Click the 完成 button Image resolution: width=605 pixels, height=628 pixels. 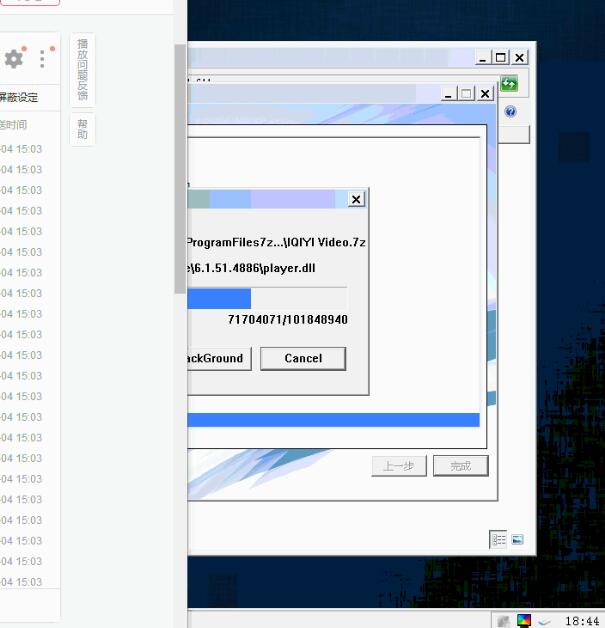coord(460,466)
